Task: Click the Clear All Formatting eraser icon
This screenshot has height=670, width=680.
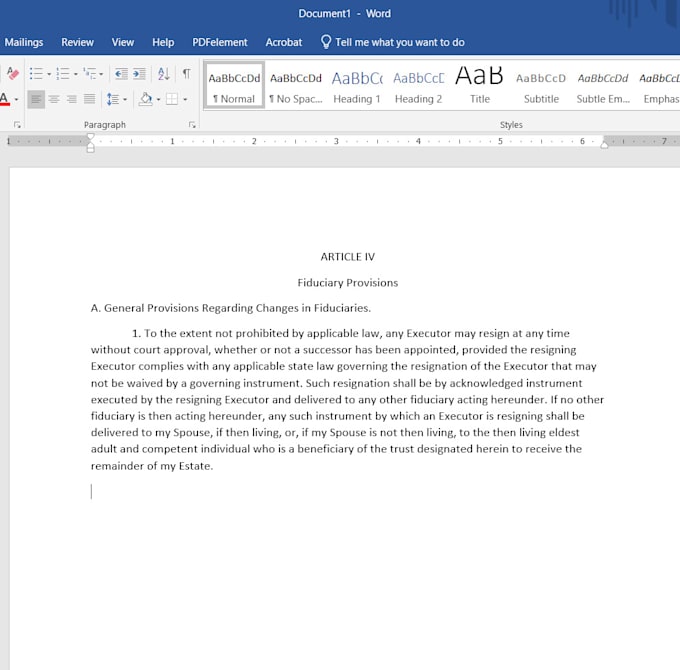Action: pyautogui.click(x=13, y=74)
